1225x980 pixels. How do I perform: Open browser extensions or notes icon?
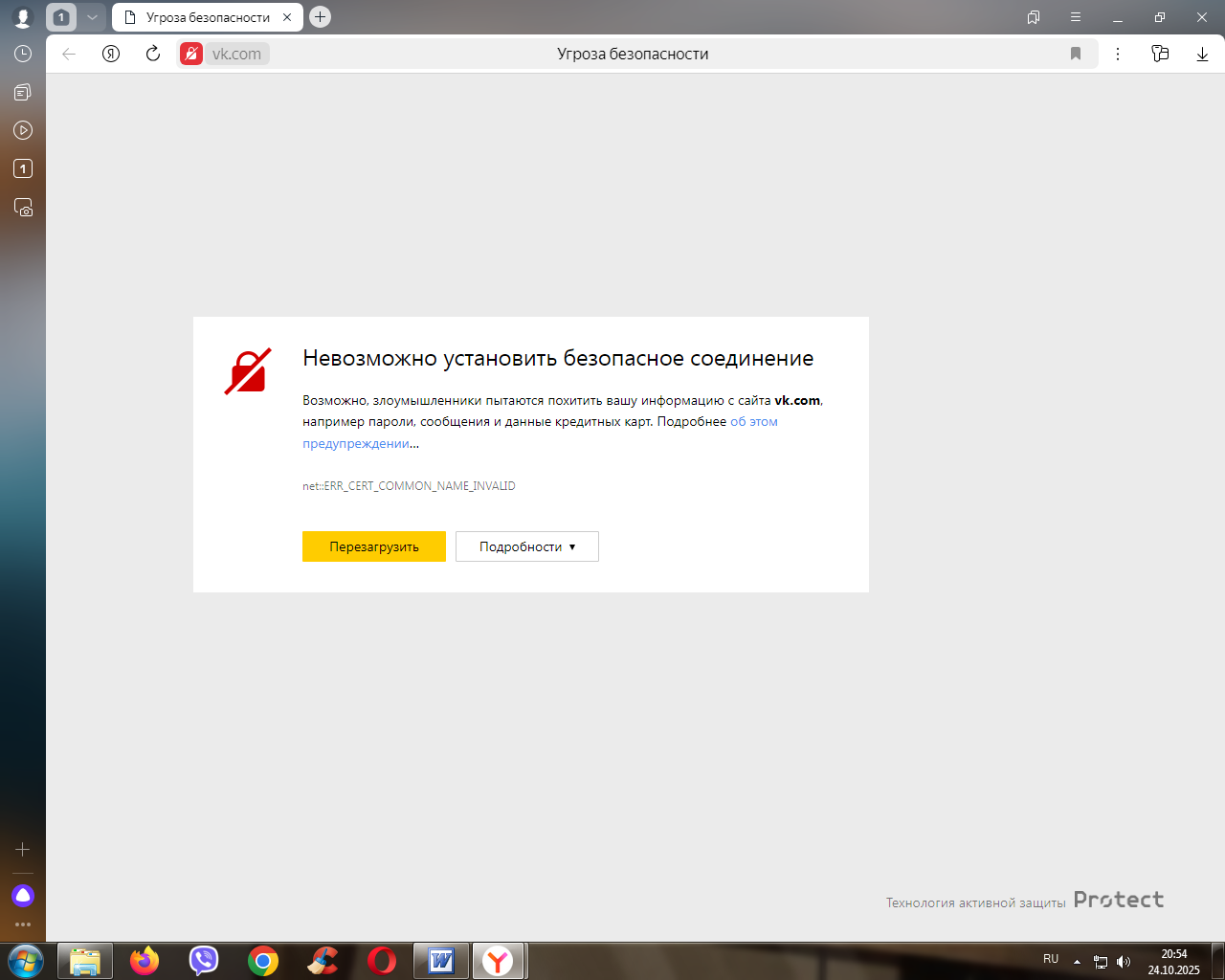tap(1160, 54)
